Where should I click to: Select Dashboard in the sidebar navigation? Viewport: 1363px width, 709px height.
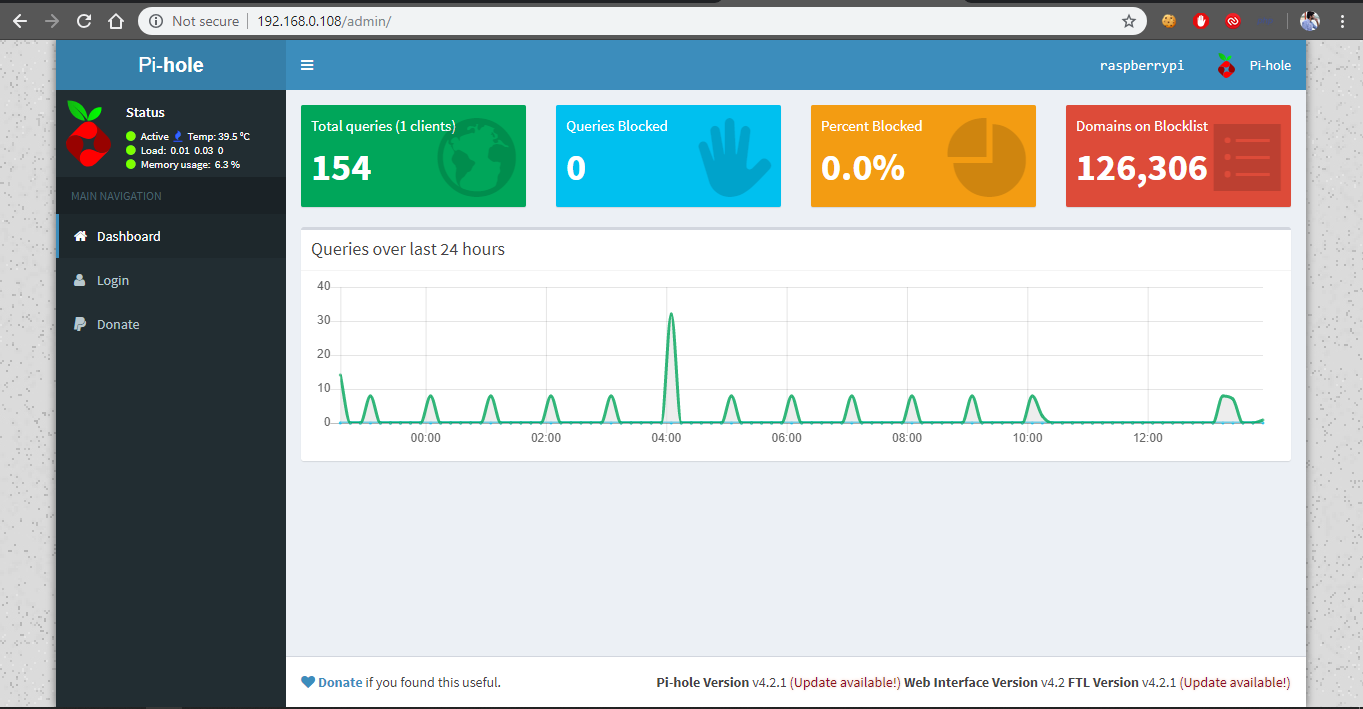click(128, 236)
